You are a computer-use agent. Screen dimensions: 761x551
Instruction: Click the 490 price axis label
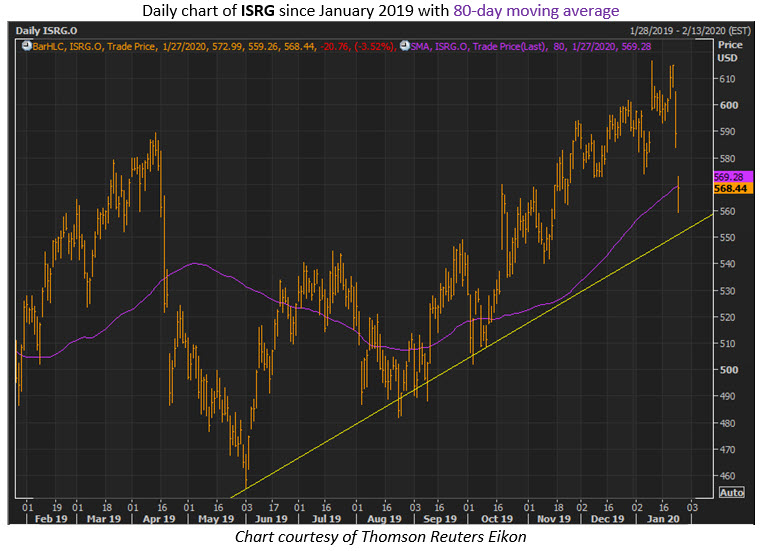pos(728,396)
